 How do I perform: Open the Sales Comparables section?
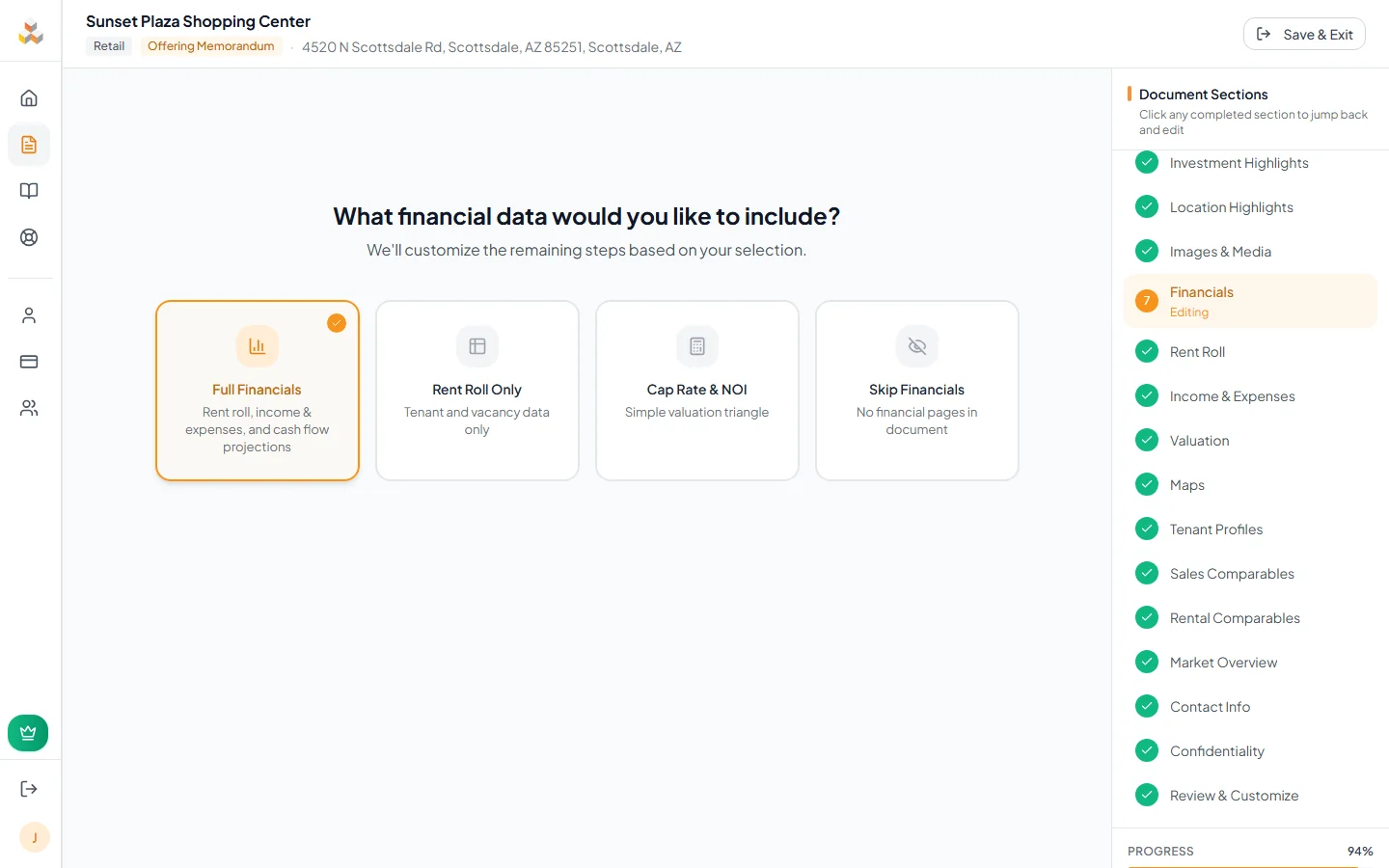coord(1232,574)
